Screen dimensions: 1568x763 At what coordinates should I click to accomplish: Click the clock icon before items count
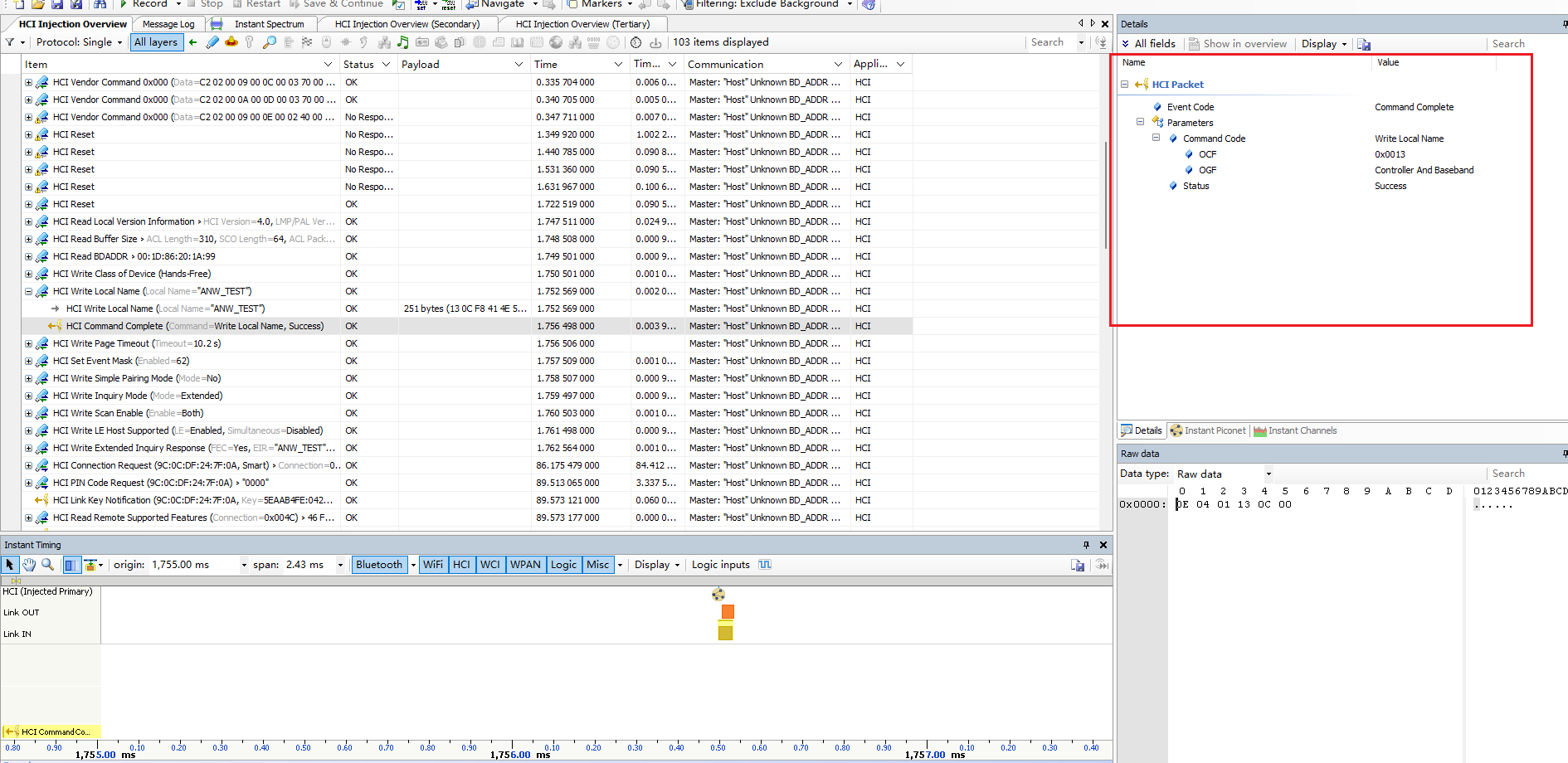pyautogui.click(x=636, y=42)
